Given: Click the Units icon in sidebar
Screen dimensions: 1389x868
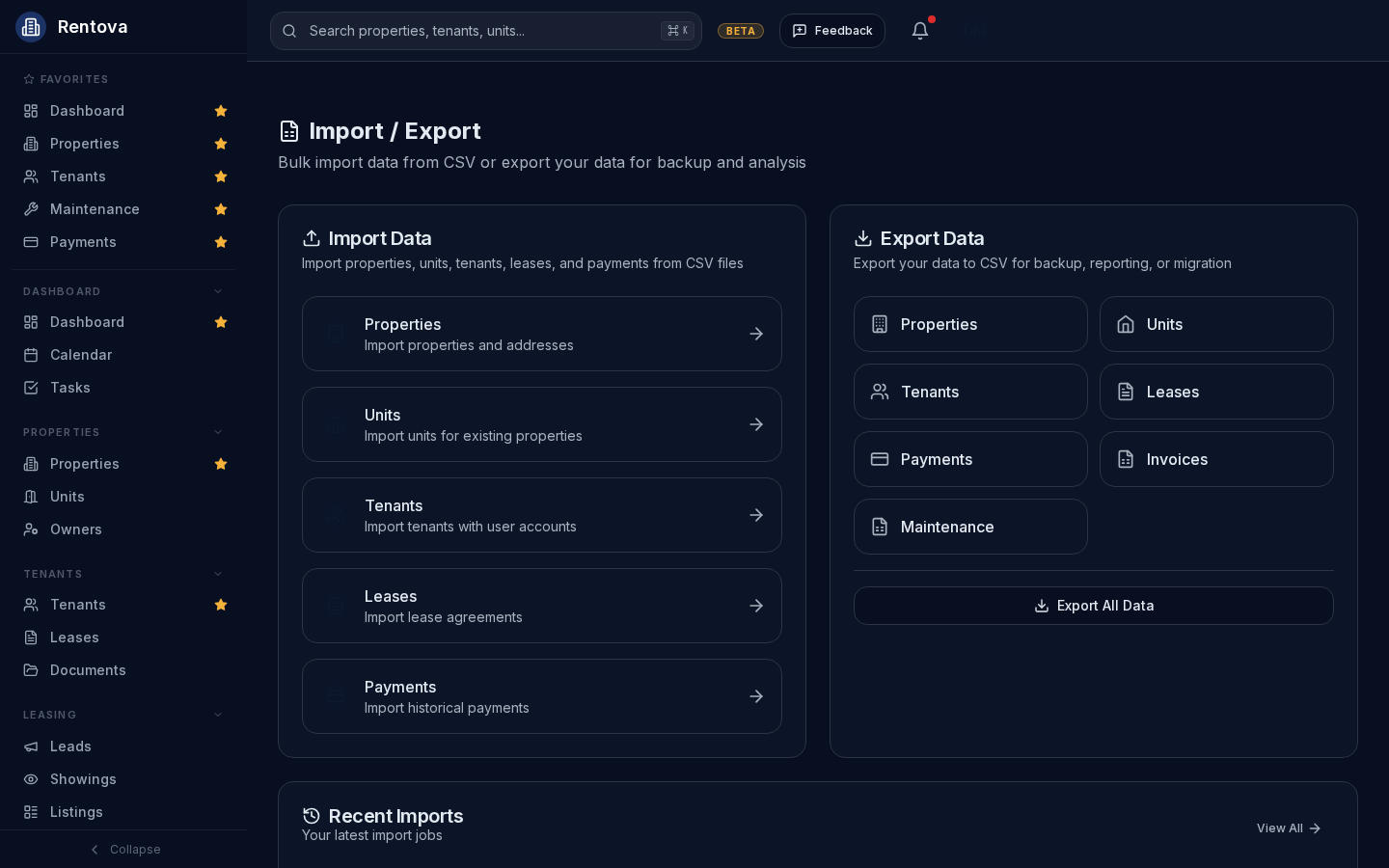Looking at the screenshot, I should [31, 497].
